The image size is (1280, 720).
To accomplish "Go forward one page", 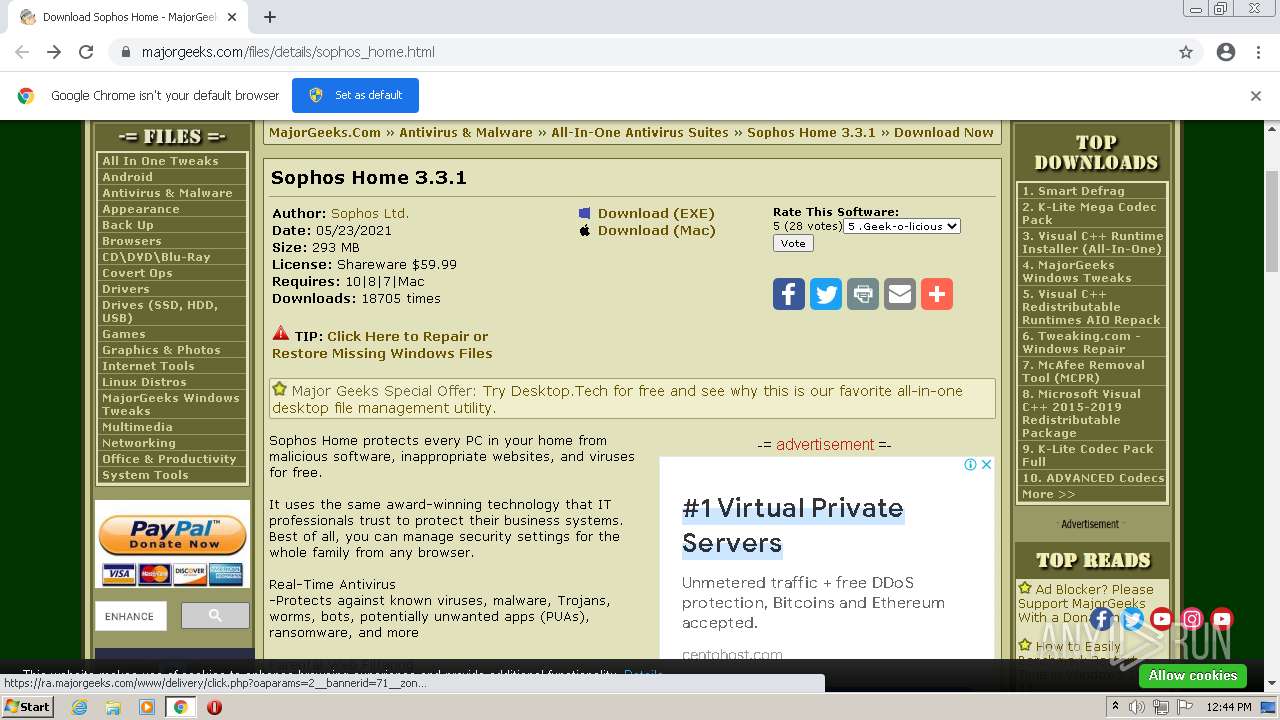I will click(54, 52).
